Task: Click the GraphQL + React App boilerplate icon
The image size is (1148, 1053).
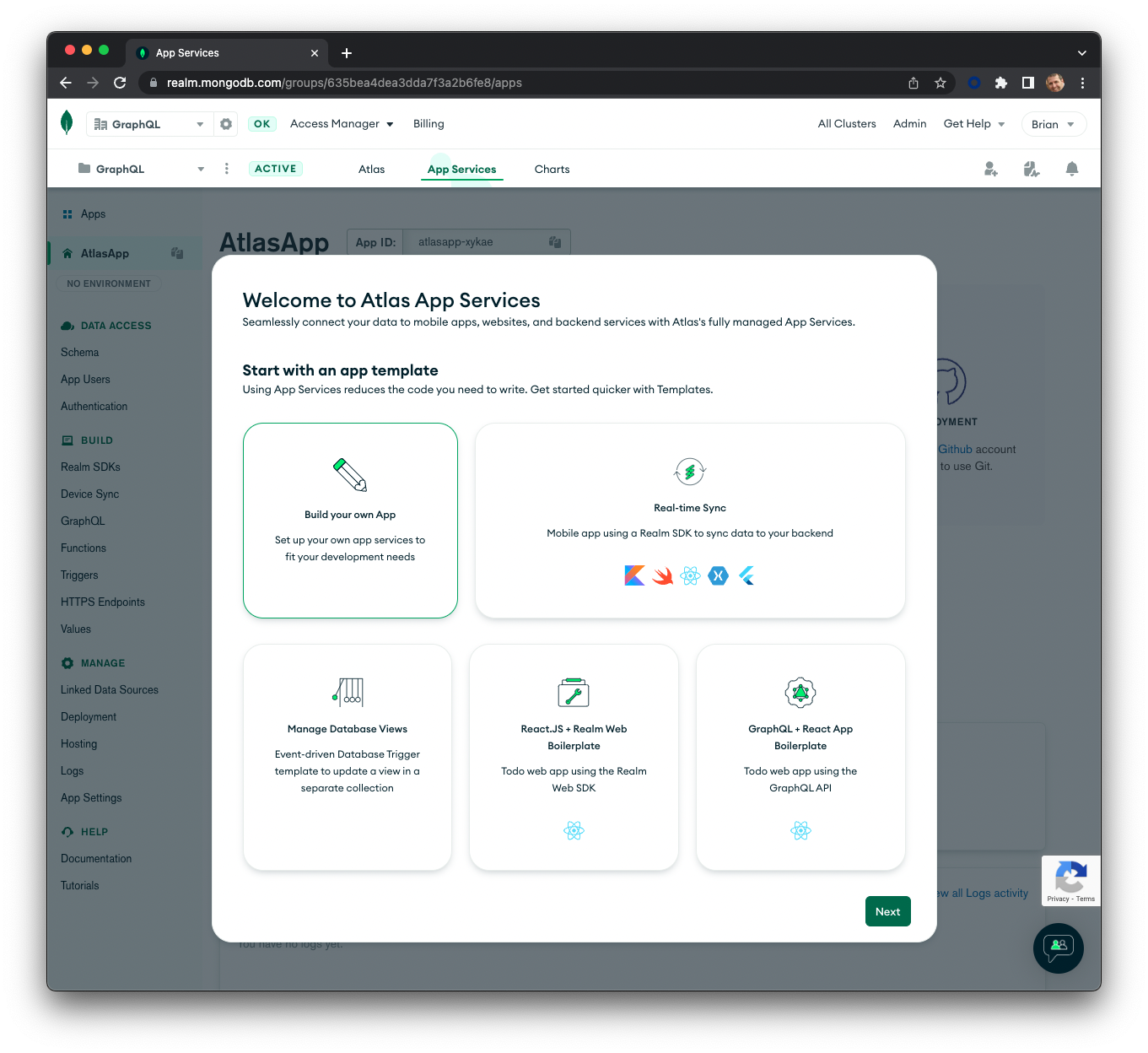Action: coord(800,693)
